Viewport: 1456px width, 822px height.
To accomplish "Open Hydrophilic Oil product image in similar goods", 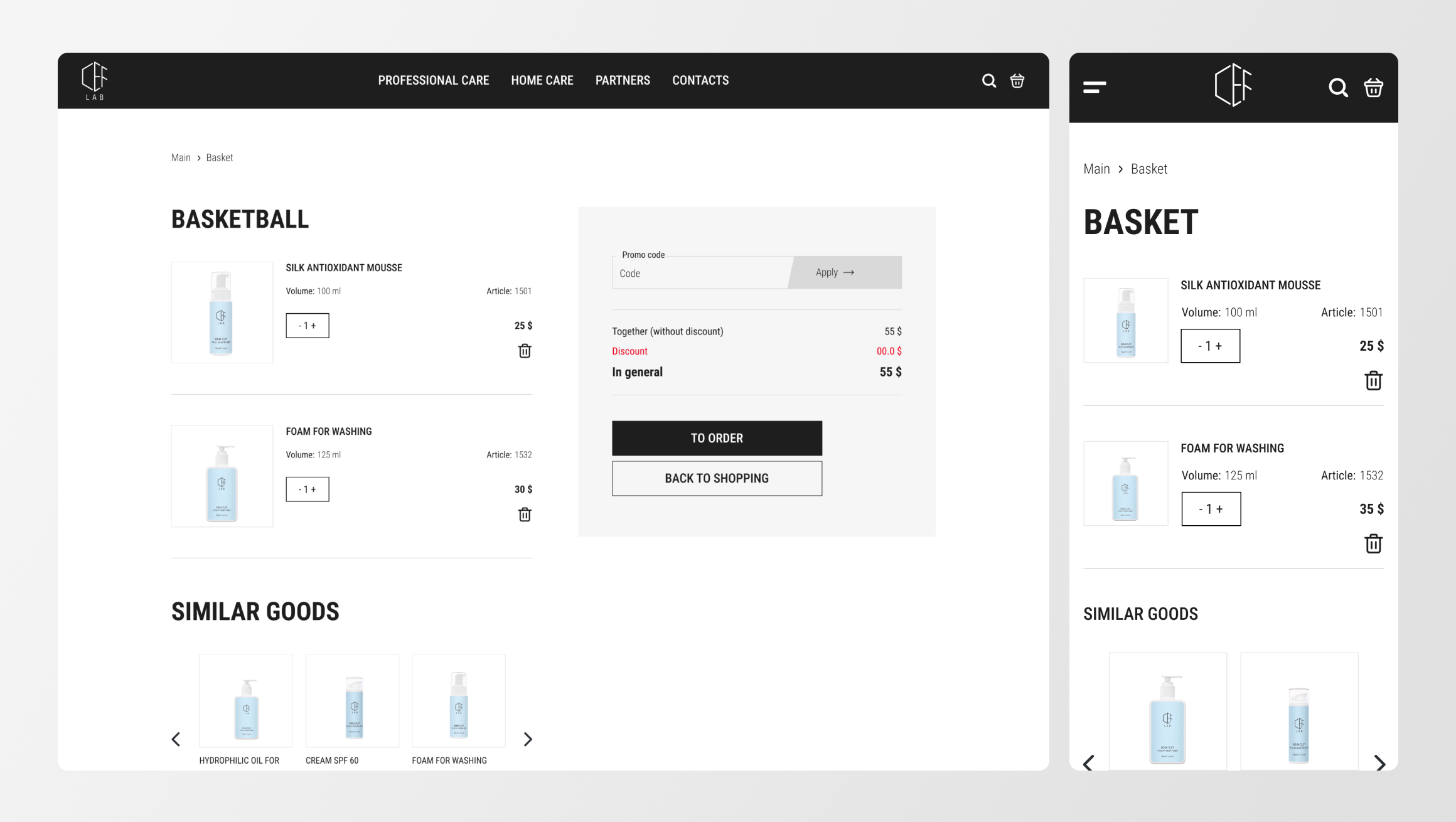I will (x=246, y=700).
